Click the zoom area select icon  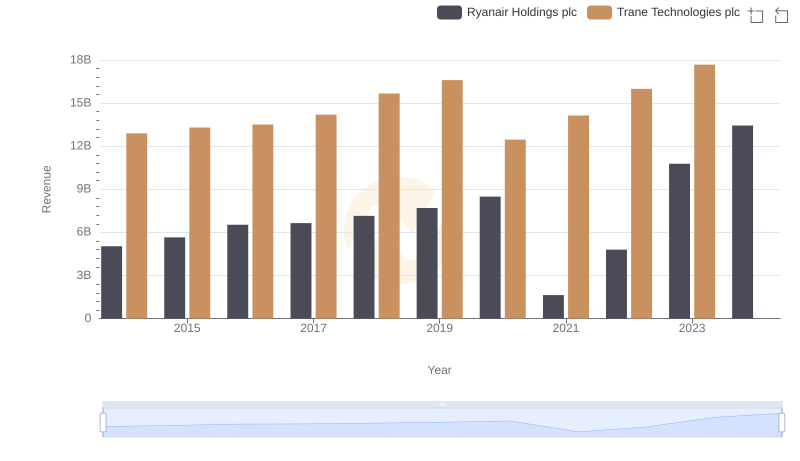click(756, 15)
